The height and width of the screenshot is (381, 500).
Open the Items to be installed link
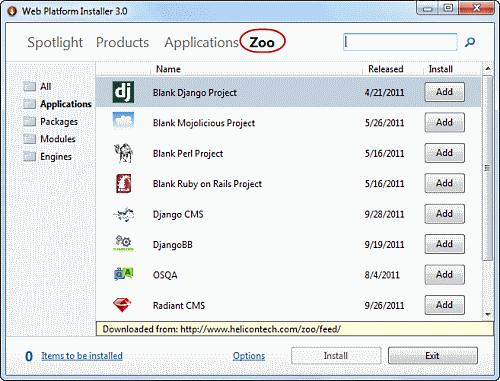(x=82, y=356)
